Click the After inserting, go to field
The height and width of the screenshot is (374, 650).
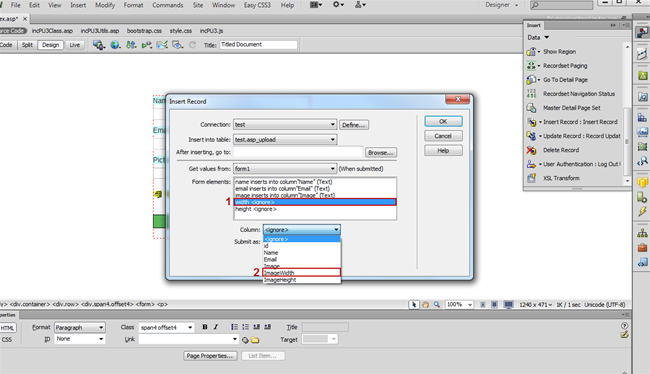[298, 152]
